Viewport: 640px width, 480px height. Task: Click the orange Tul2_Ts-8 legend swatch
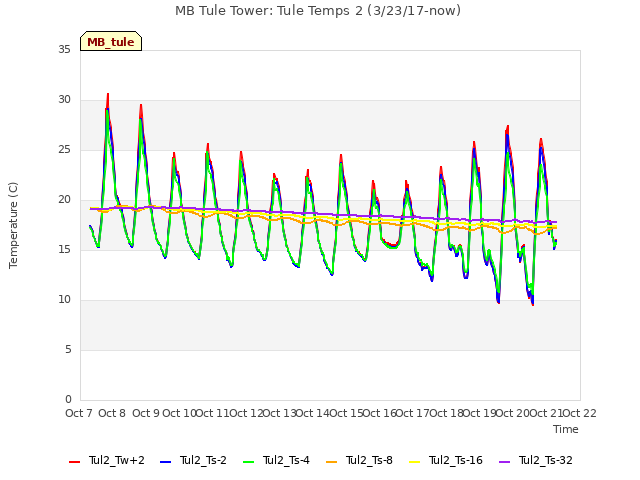coord(331,462)
